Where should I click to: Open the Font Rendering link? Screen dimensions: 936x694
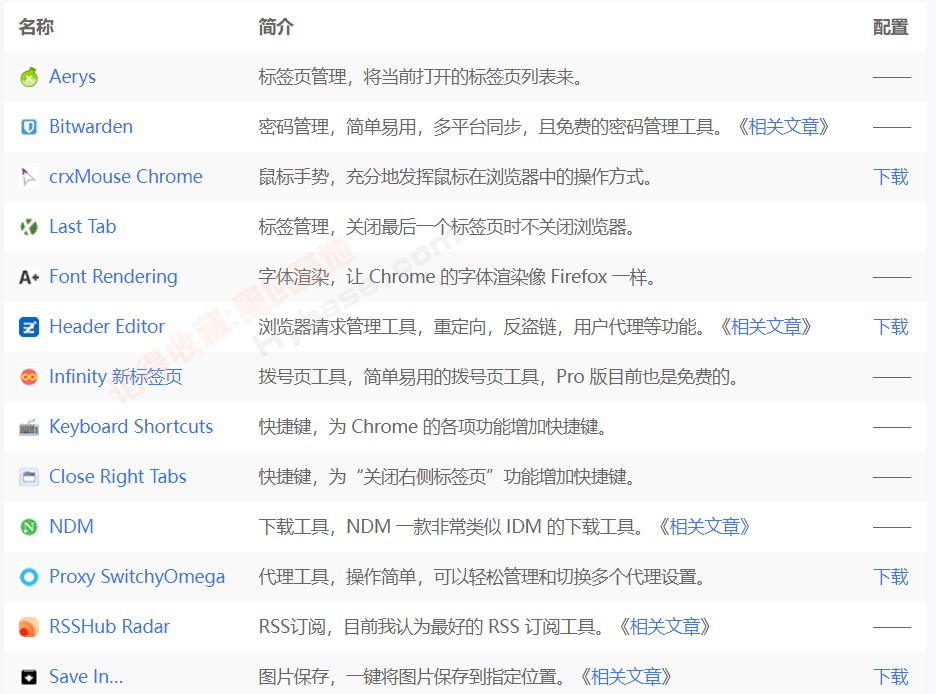point(113,277)
